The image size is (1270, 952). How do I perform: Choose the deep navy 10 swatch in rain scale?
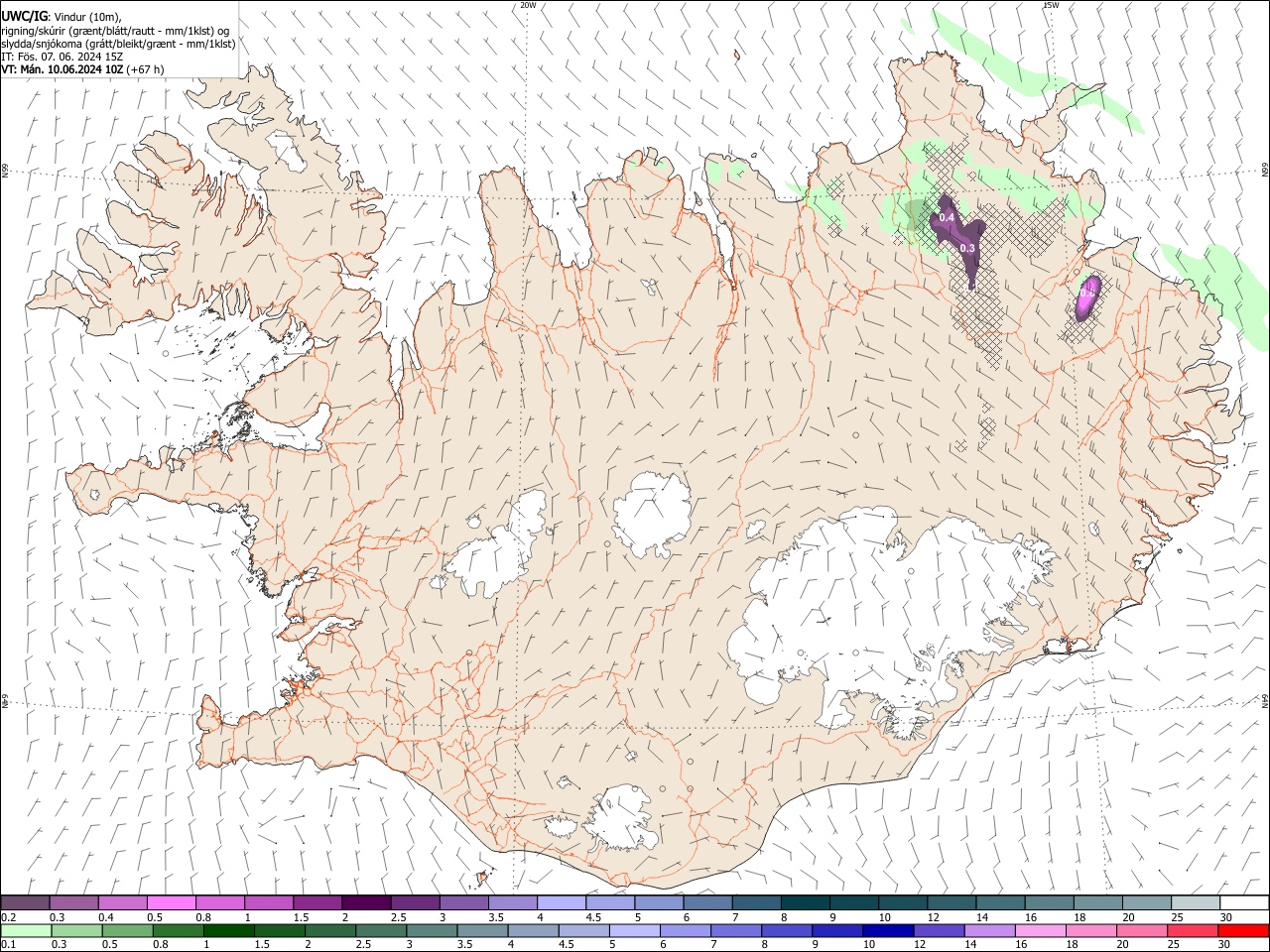[888, 930]
